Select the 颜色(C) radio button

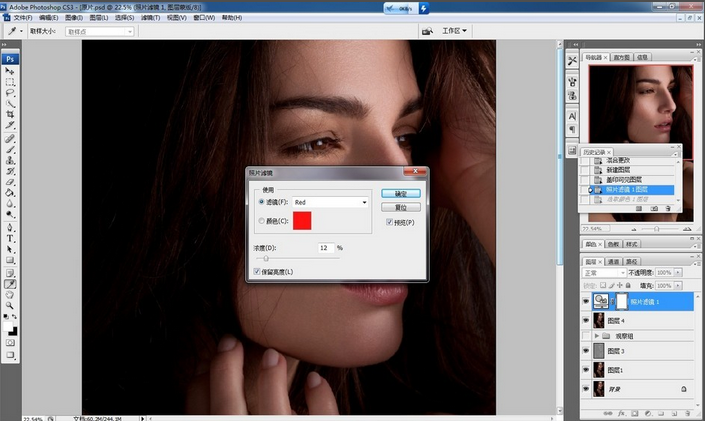click(x=261, y=221)
